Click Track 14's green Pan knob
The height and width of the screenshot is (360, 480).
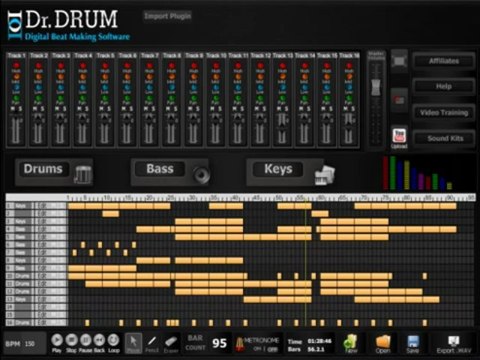click(304, 98)
